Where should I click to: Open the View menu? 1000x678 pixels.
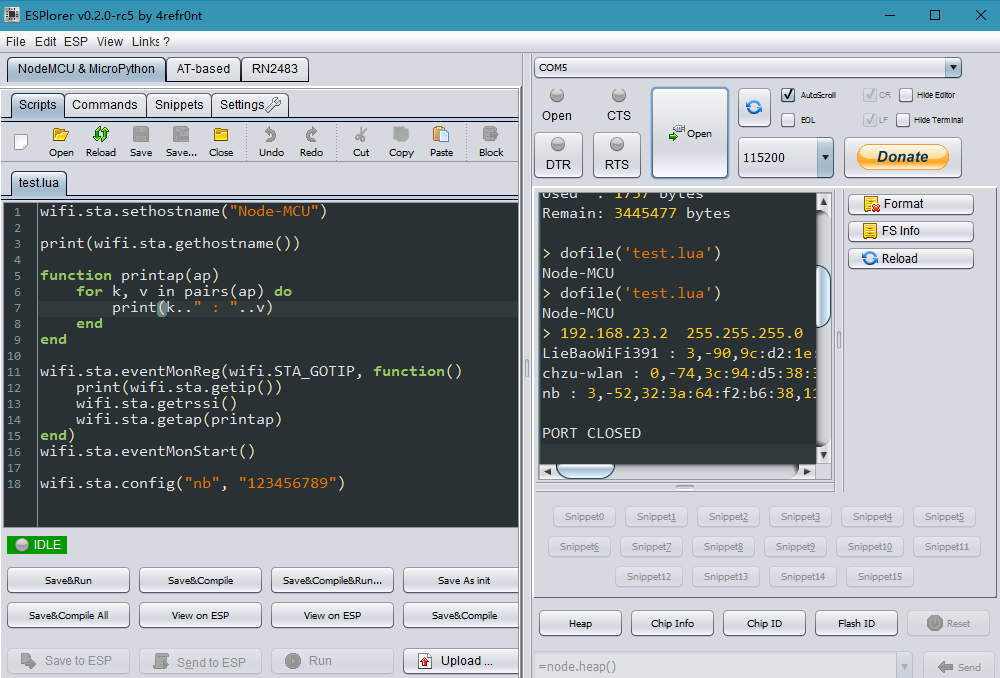110,41
